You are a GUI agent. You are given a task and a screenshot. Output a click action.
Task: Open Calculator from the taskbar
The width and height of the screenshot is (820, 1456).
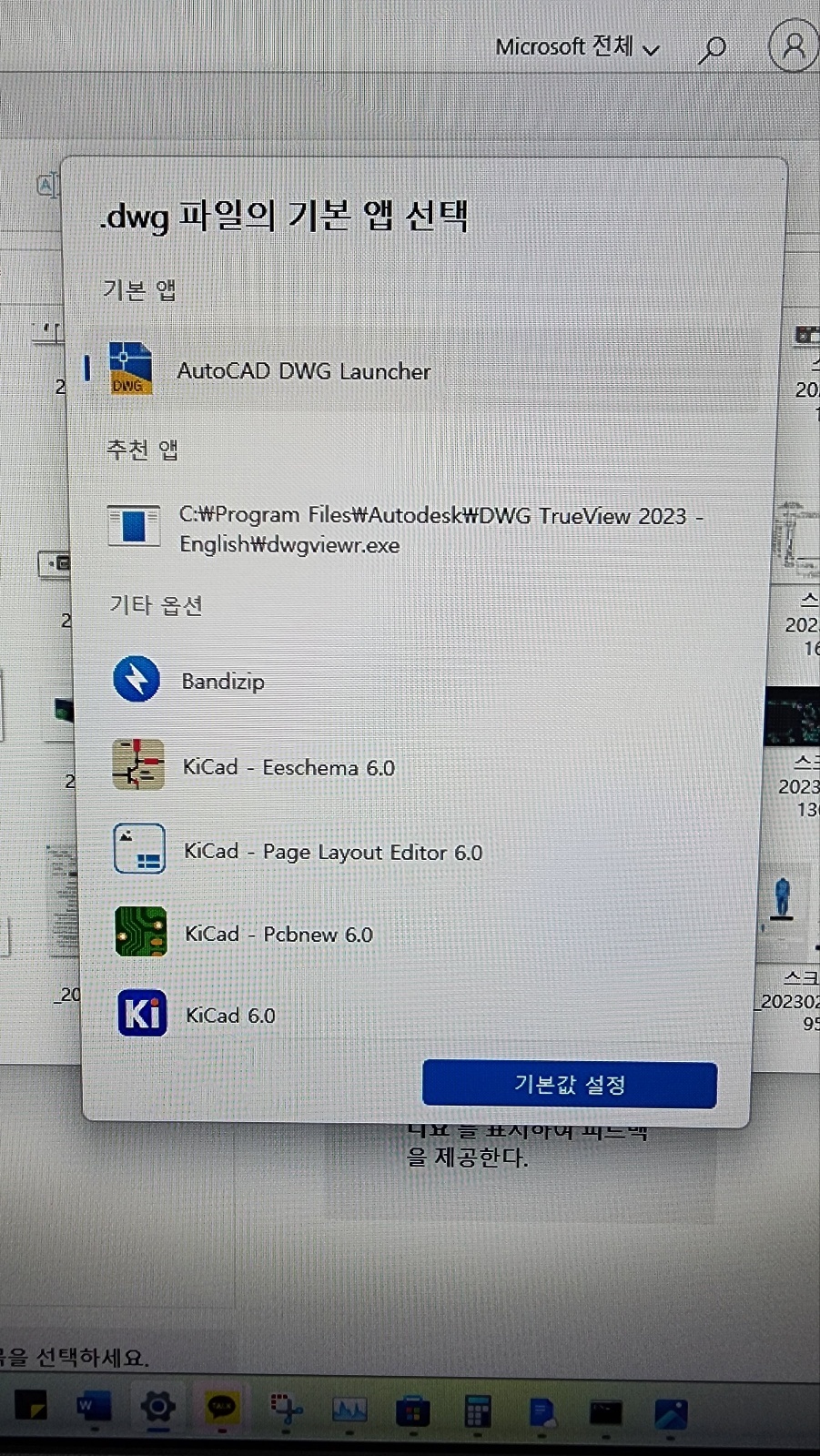(477, 1412)
